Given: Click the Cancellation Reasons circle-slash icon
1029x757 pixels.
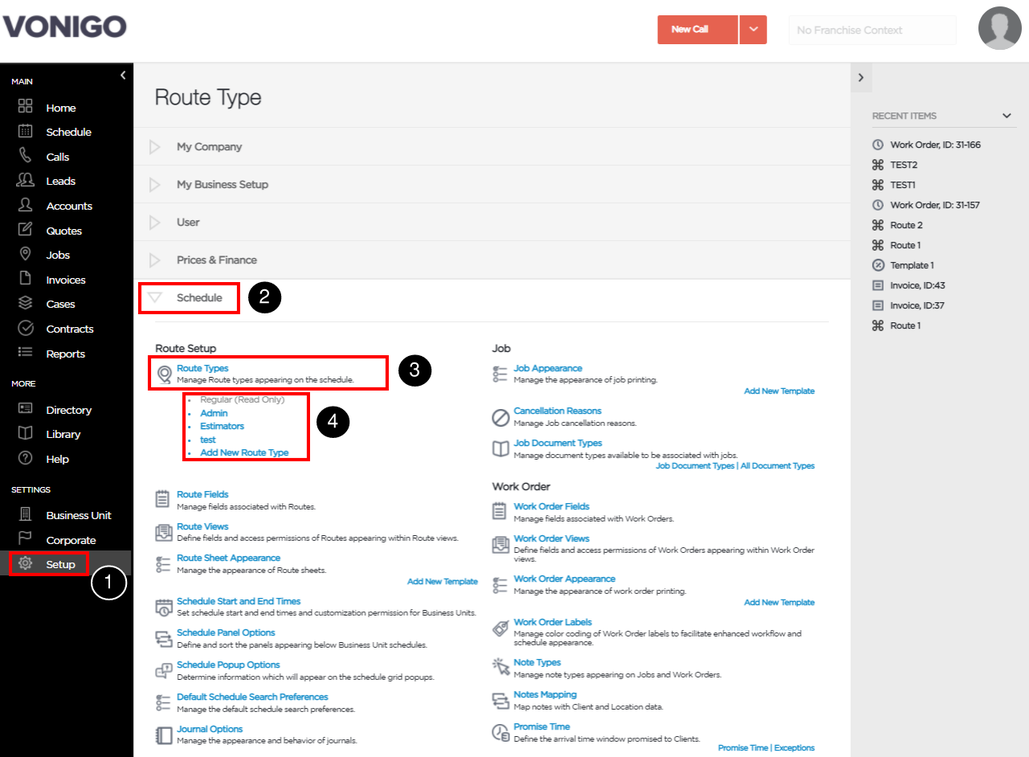Looking at the screenshot, I should 501,417.
